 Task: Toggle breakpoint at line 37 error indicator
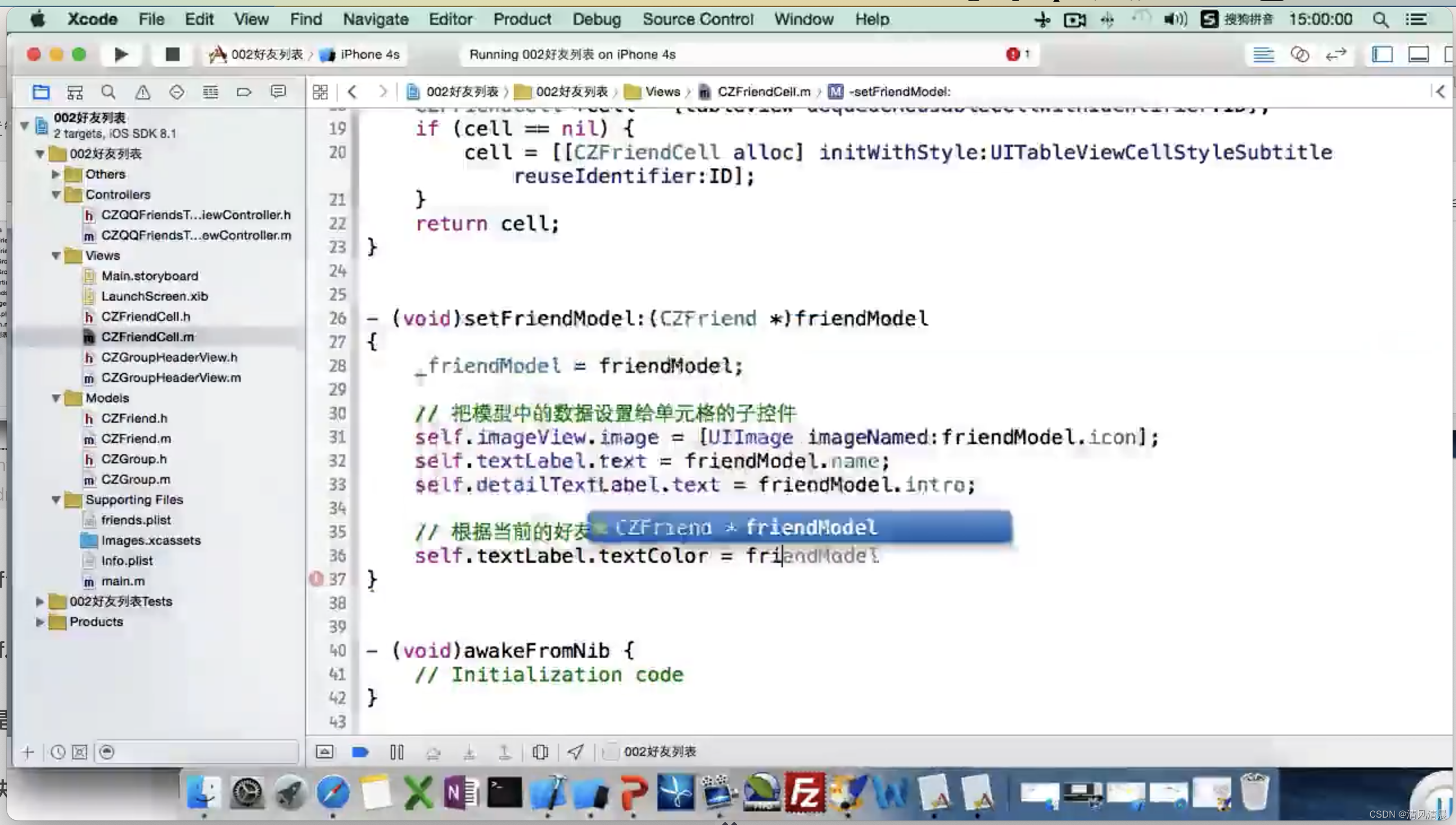point(316,578)
